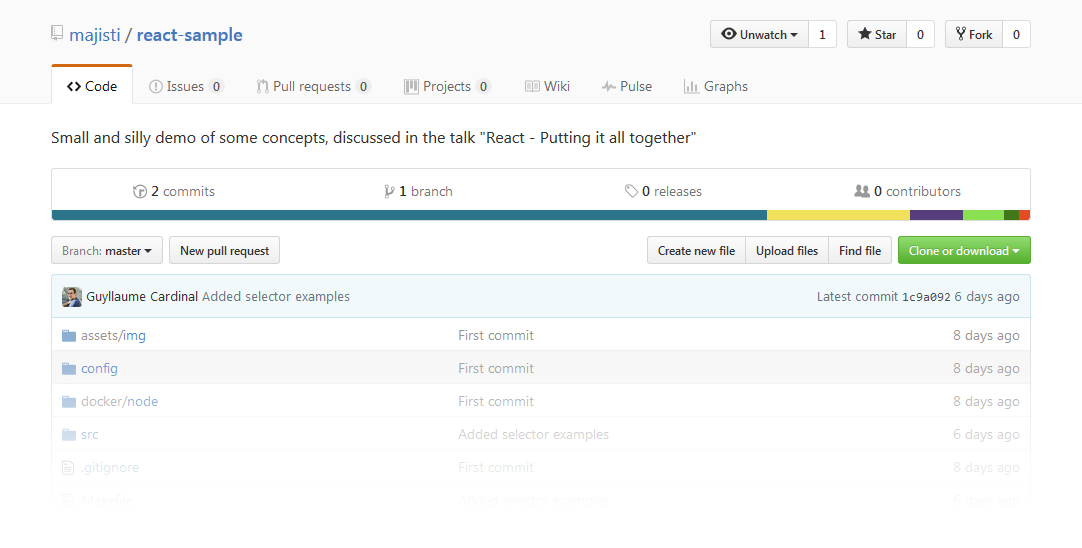Image resolution: width=1082 pixels, height=548 pixels.
Task: Click New pull request button
Action: [x=224, y=251]
